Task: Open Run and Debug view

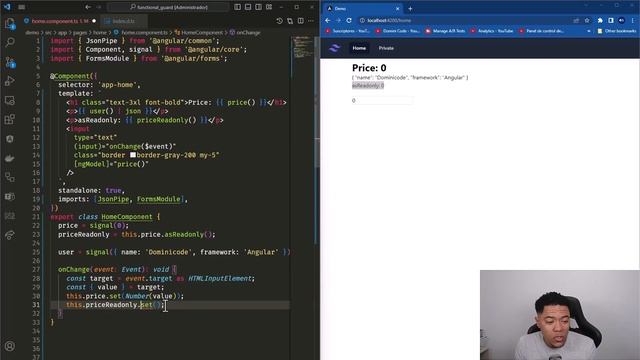Action: (10, 81)
